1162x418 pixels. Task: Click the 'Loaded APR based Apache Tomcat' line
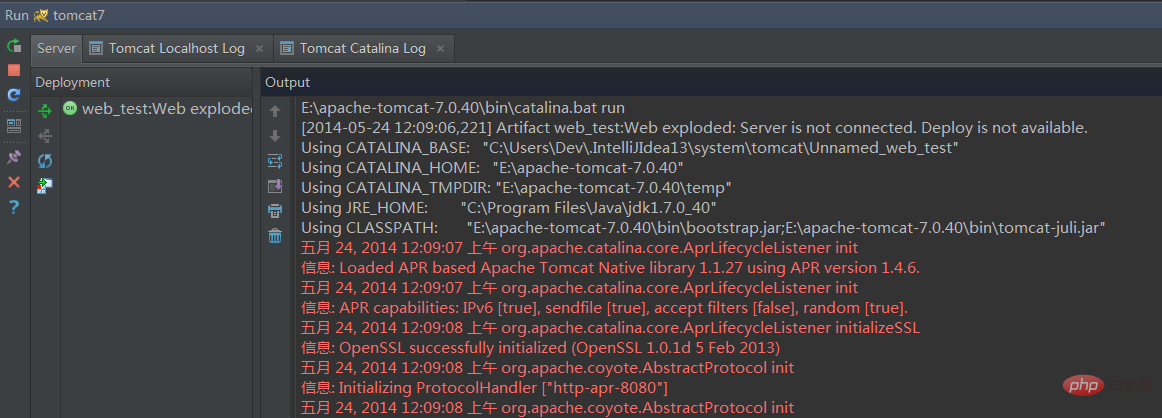611,268
